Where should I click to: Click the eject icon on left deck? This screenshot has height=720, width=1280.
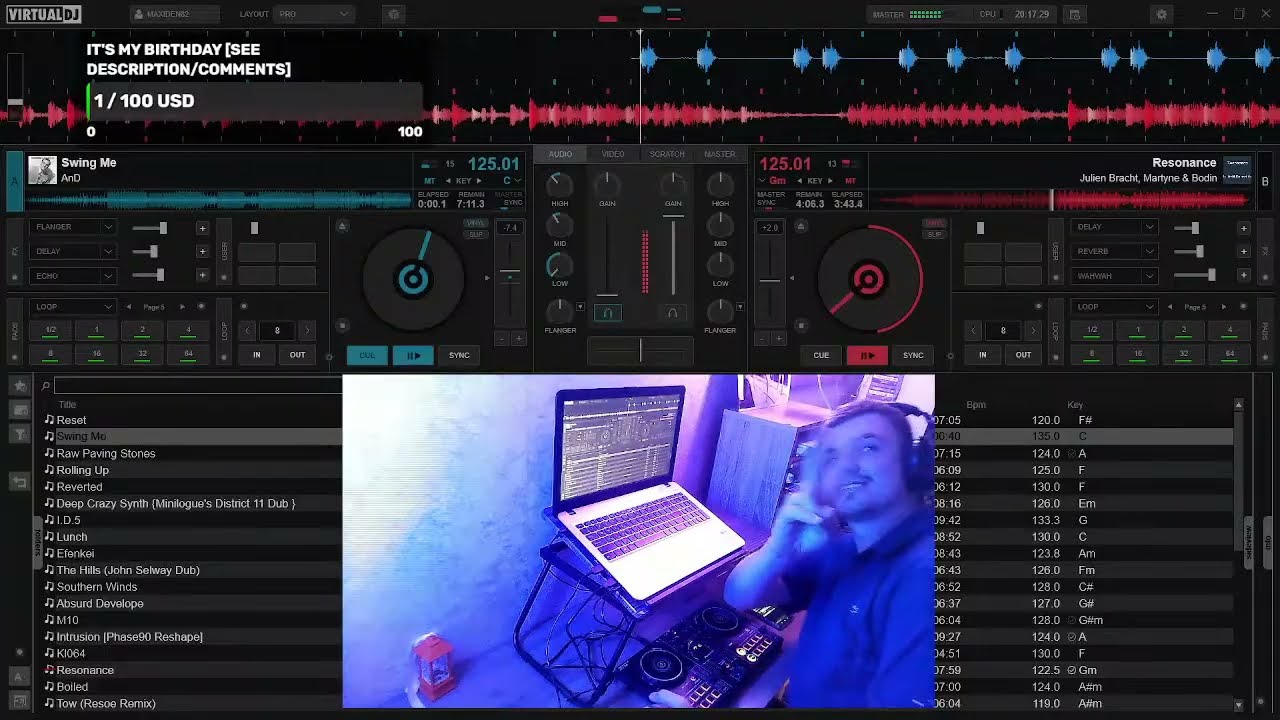[x=342, y=227]
